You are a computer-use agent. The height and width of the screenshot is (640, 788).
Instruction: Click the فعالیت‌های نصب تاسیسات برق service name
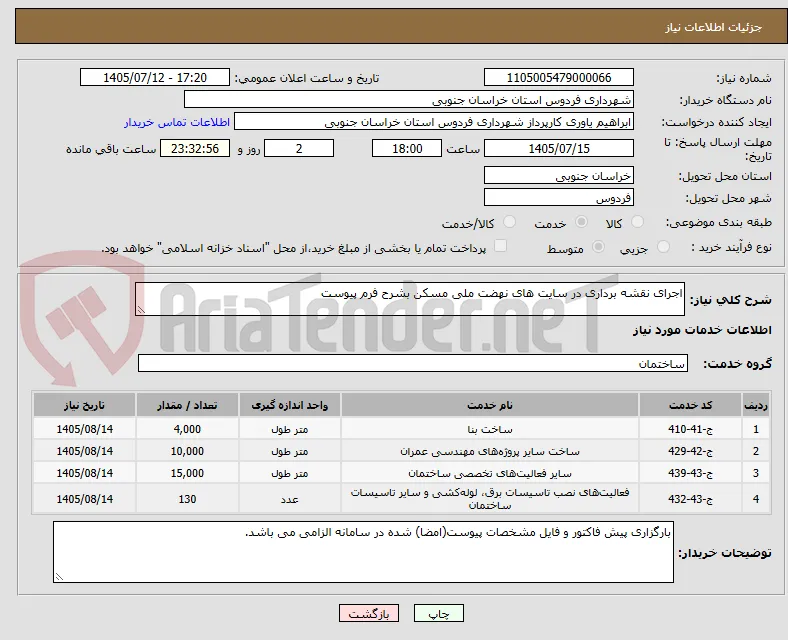pos(489,499)
